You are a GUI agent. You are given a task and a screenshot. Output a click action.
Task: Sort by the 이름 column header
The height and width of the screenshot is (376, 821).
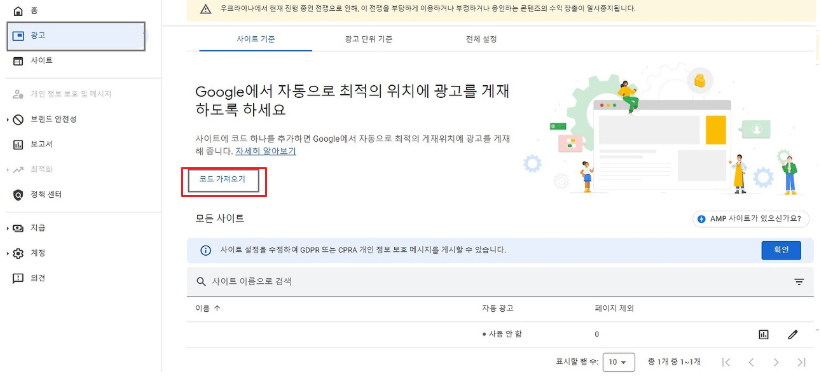click(x=208, y=308)
